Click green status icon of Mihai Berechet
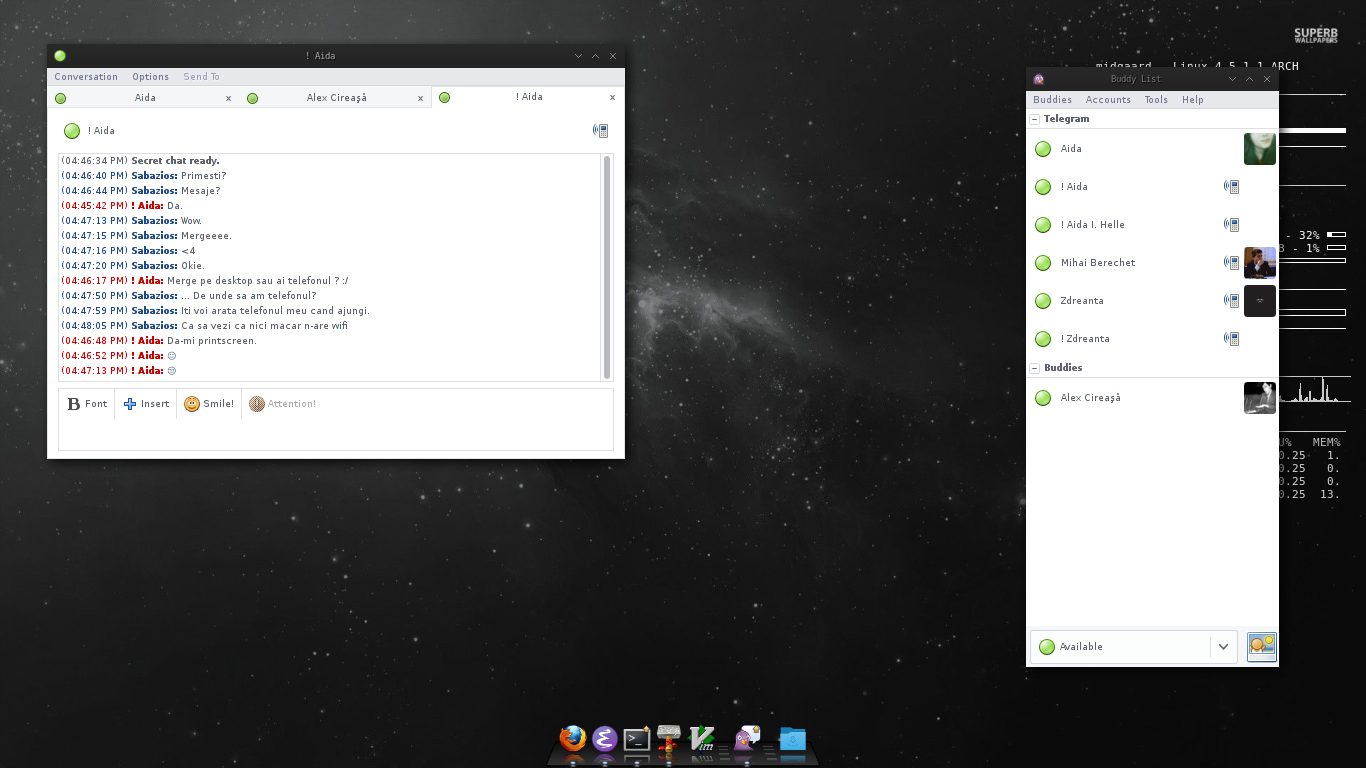 click(1043, 263)
